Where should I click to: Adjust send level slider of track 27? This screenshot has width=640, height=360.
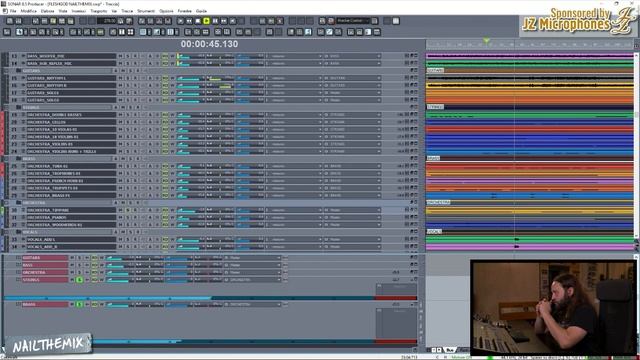(x=250, y=181)
